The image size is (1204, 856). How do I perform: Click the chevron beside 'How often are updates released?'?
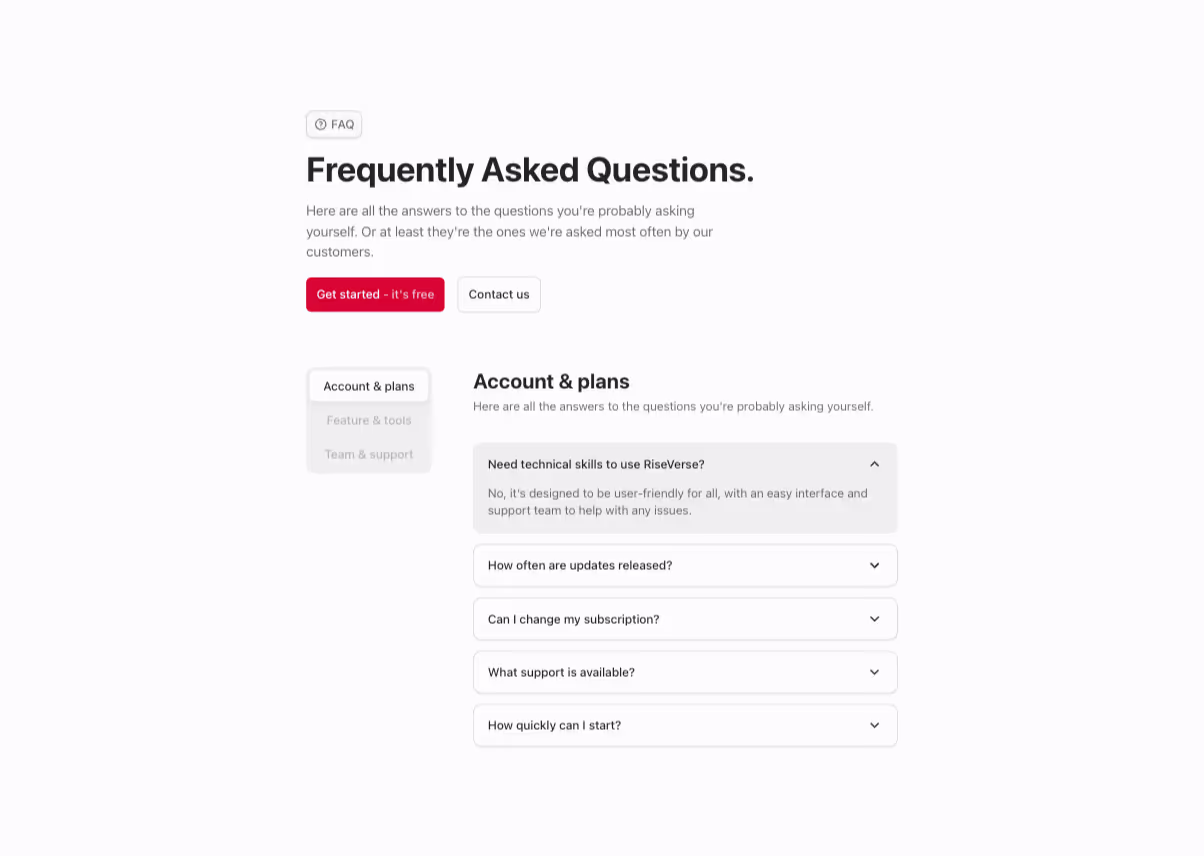(873, 565)
